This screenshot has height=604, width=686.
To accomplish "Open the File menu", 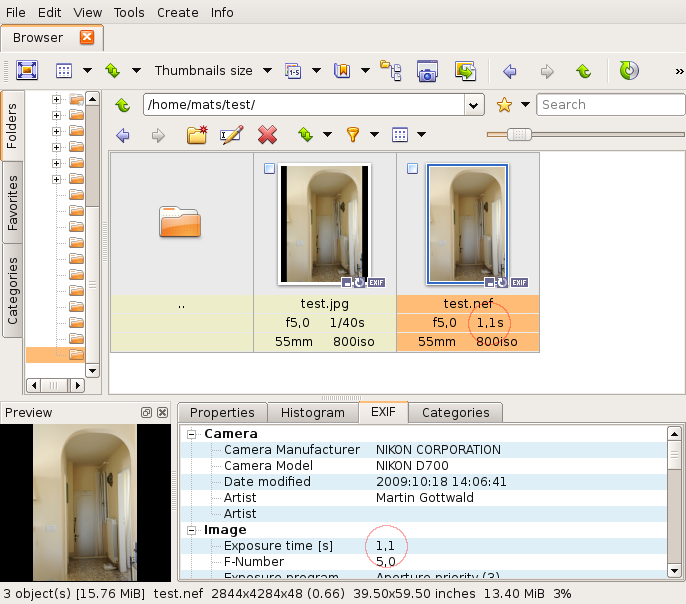I will coord(15,13).
